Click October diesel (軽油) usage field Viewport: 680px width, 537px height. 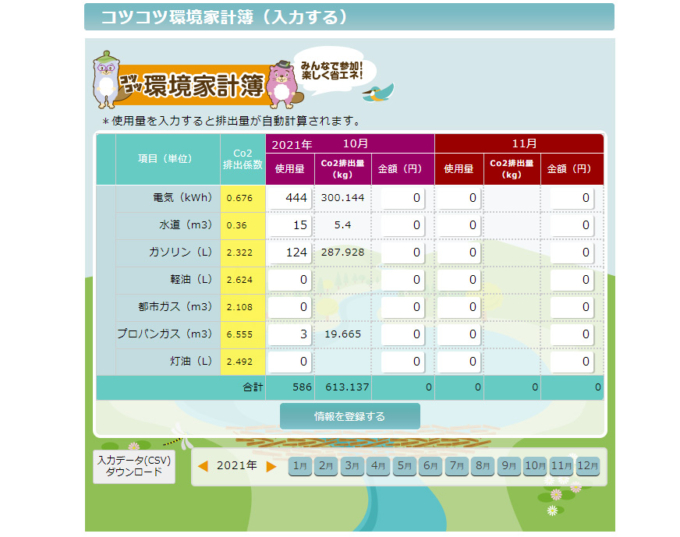pos(290,279)
